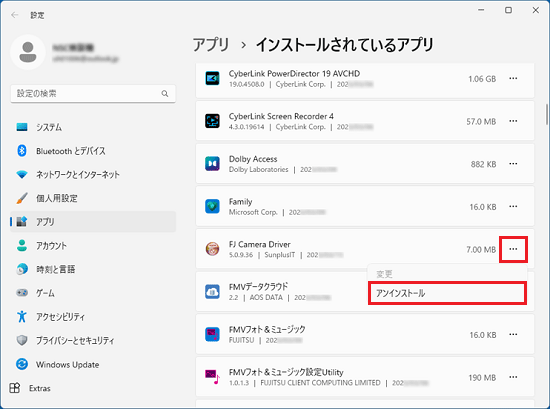Click the search magnifier icon
Viewport: 550px width, 409px height.
[x=165, y=94]
